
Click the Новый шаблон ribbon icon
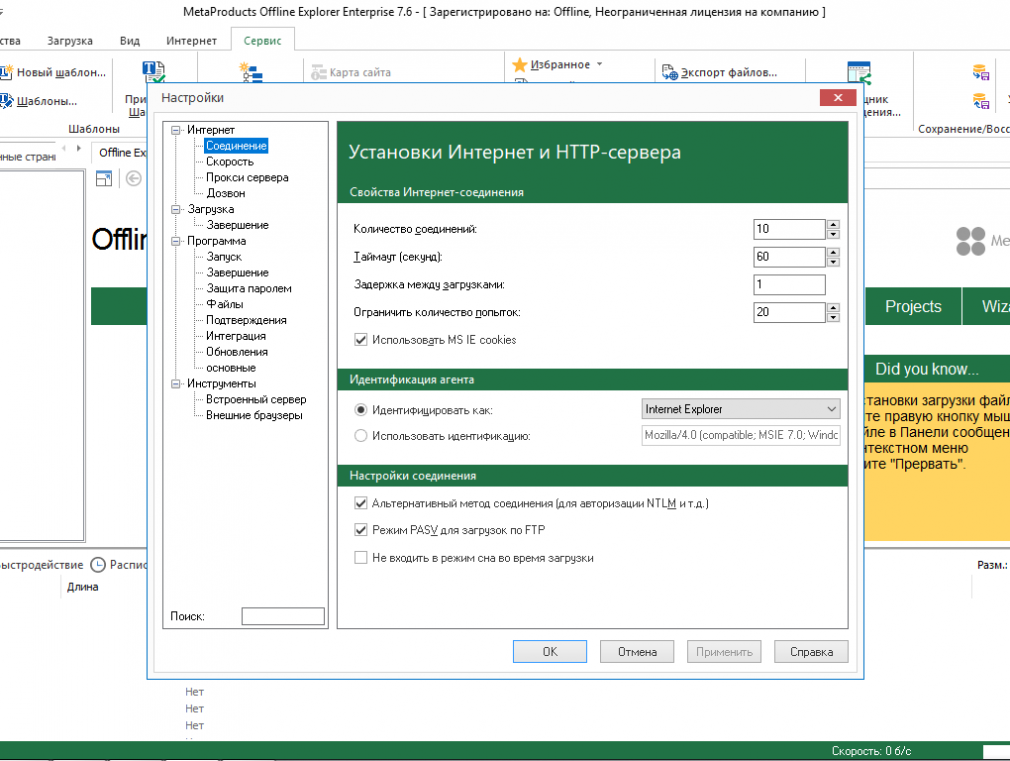(x=6, y=72)
